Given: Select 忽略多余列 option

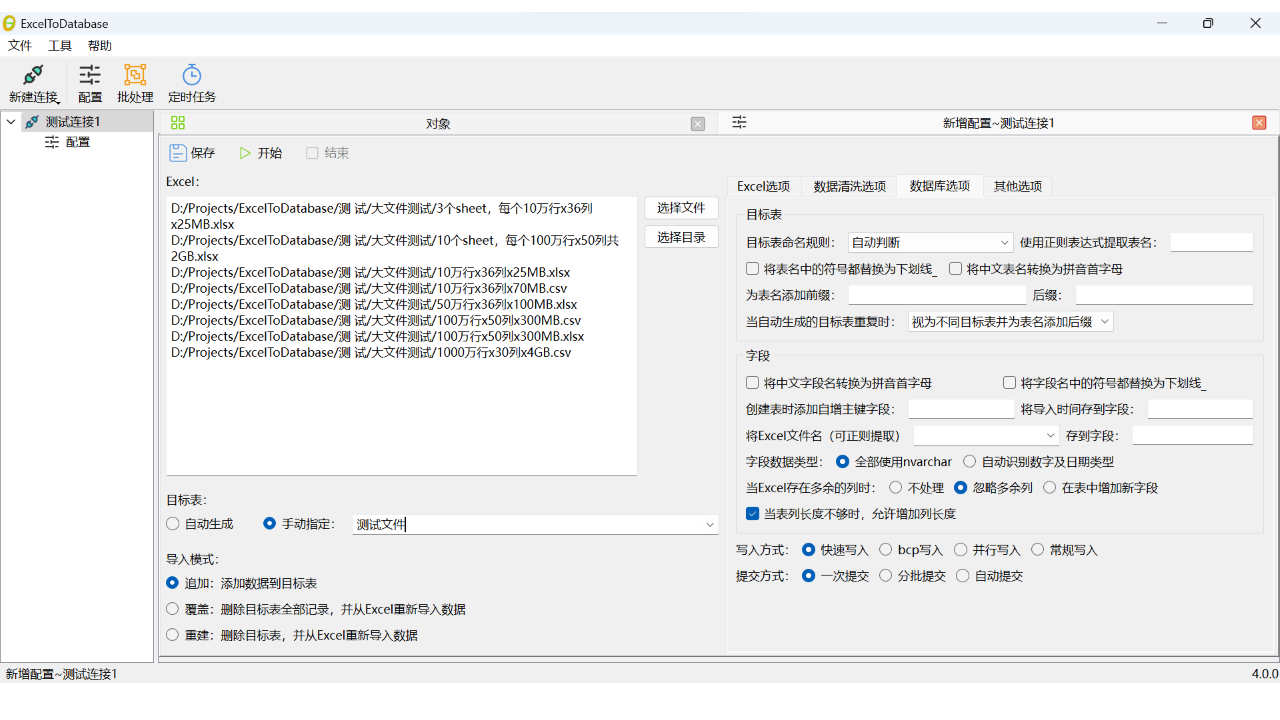Looking at the screenshot, I should 961,488.
